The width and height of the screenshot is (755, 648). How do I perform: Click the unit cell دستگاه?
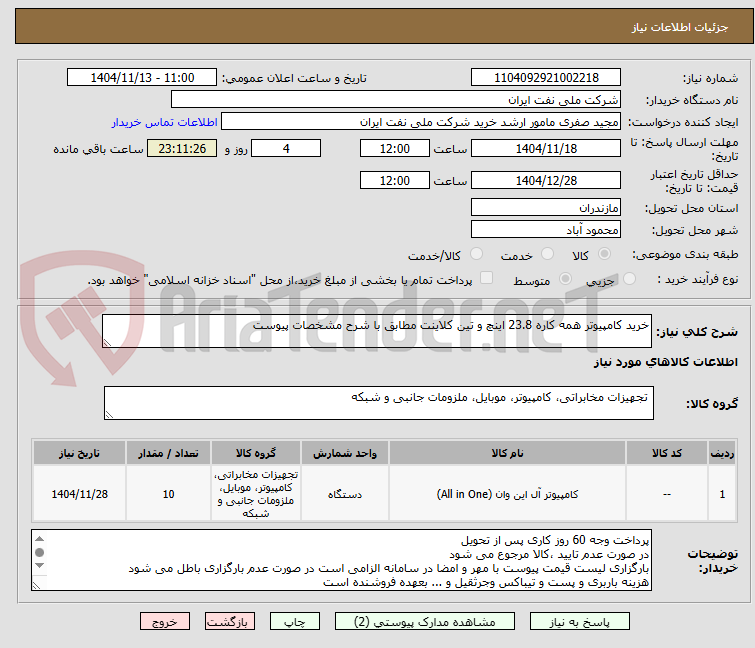point(345,494)
